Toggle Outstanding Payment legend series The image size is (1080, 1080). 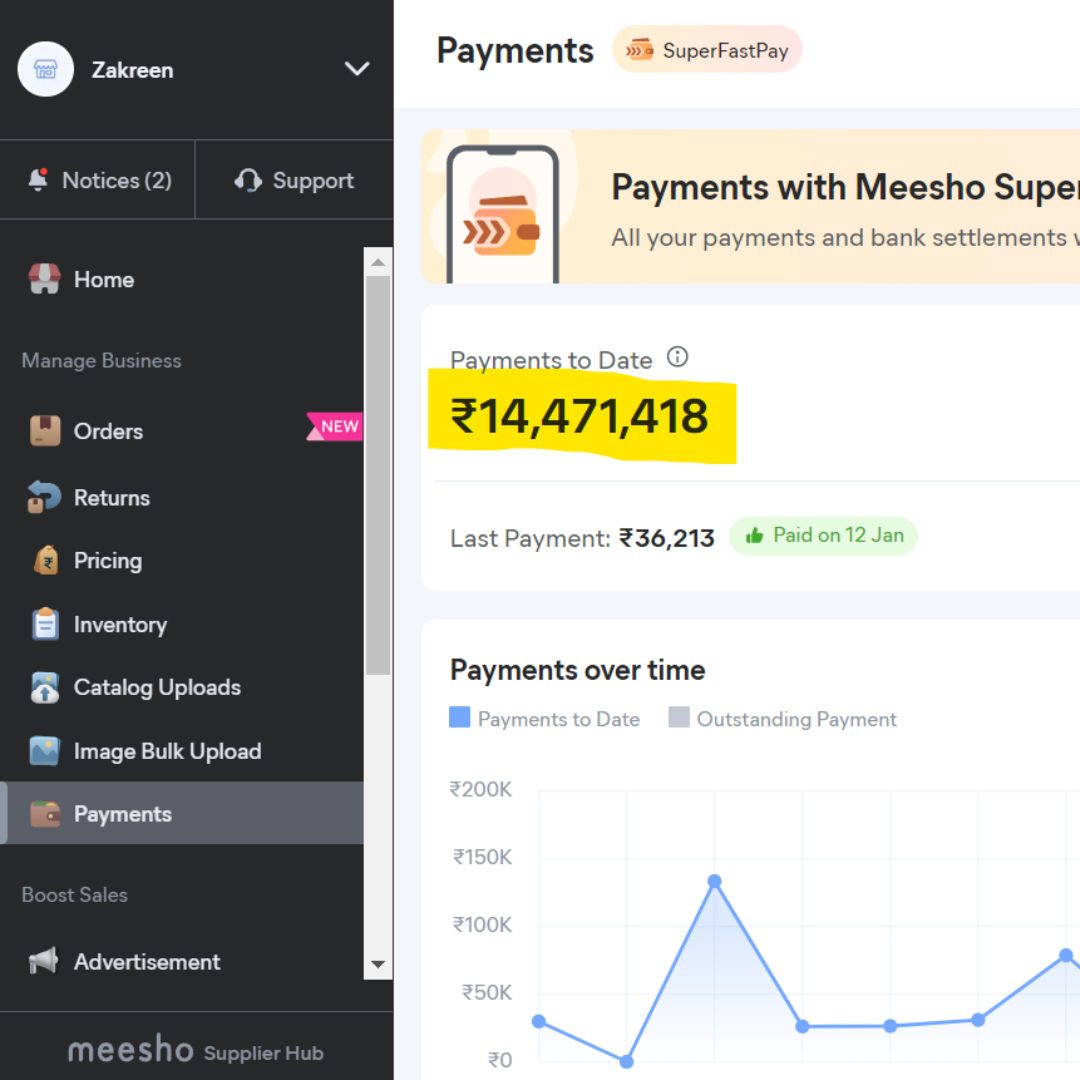coord(783,719)
